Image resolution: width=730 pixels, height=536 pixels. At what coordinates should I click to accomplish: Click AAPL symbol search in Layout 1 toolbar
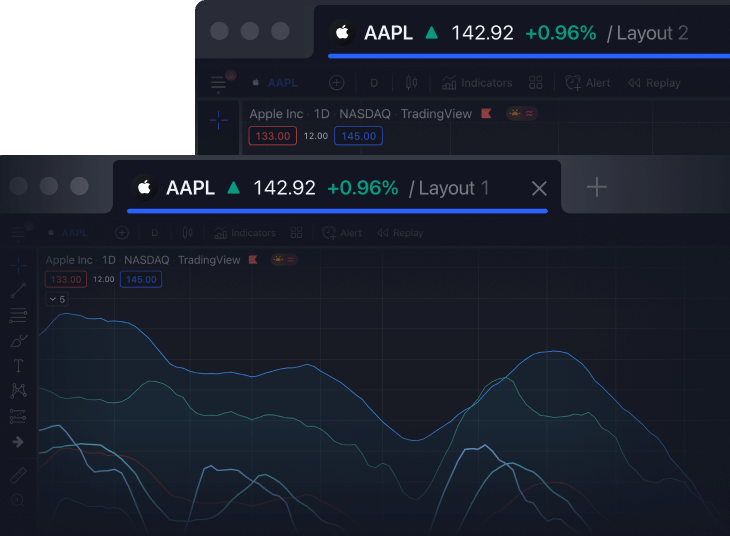tap(74, 233)
